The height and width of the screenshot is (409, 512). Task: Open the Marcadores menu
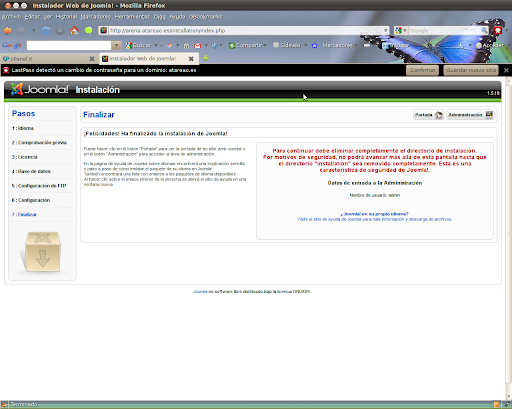click(96, 17)
